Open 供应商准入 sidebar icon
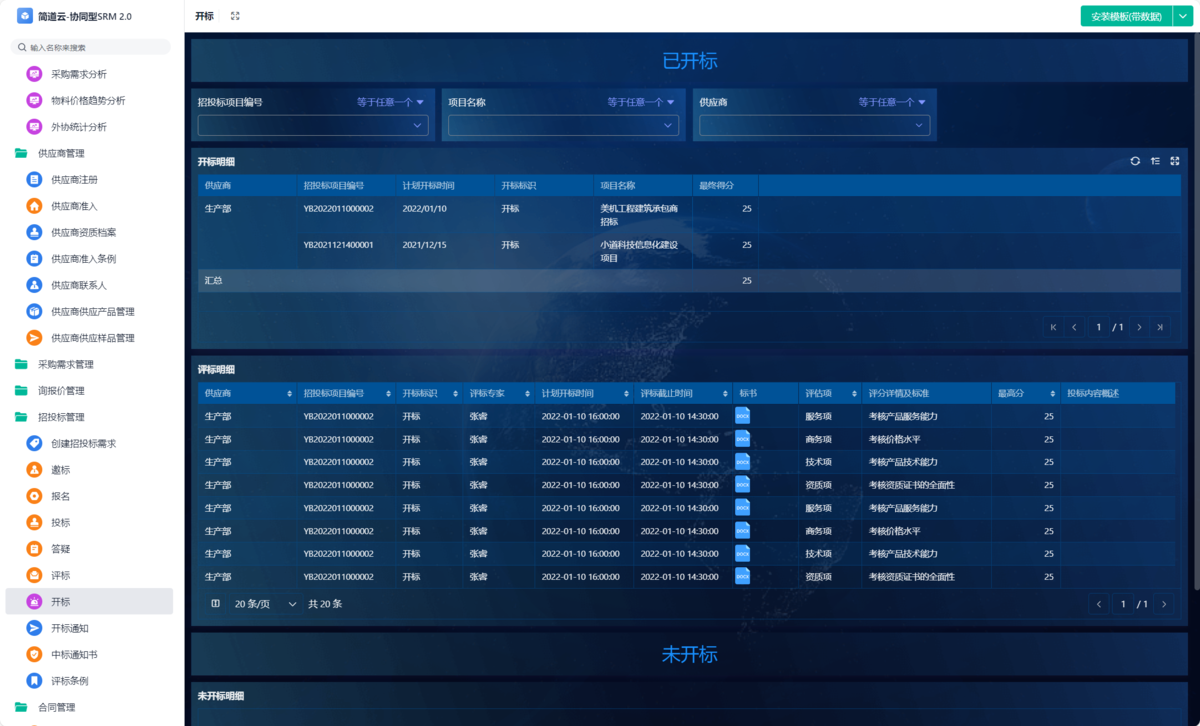Screen dimensions: 1200x726 click(34, 206)
